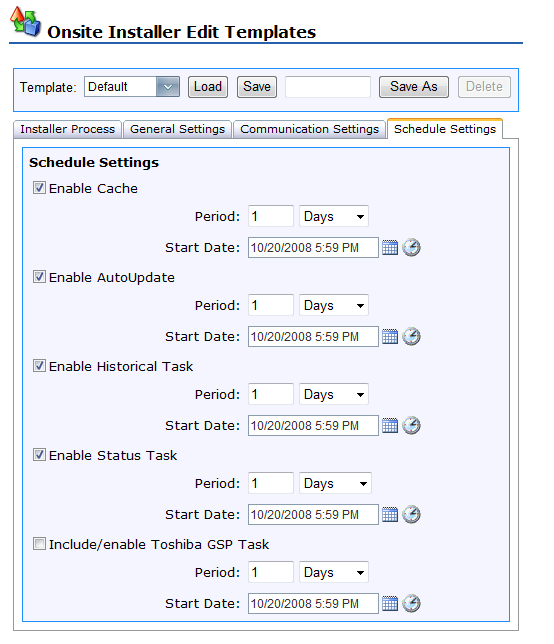This screenshot has width=554, height=644.
Task: Expand the Days dropdown under Enable Status Task
Action: click(x=335, y=483)
